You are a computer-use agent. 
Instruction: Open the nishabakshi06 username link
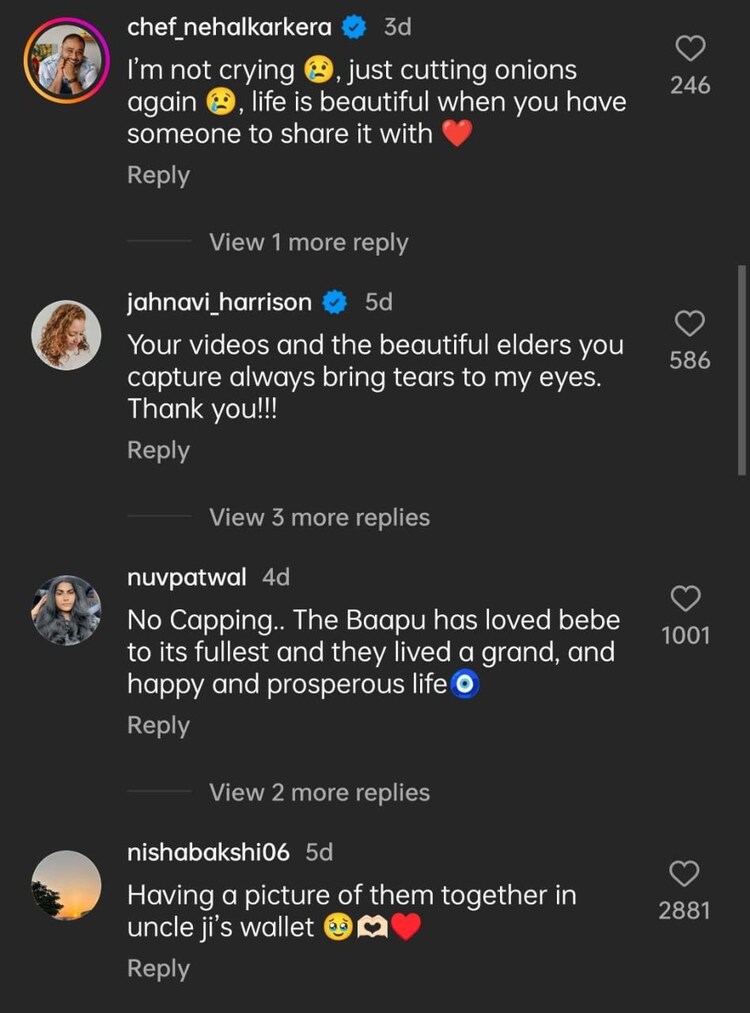point(208,852)
